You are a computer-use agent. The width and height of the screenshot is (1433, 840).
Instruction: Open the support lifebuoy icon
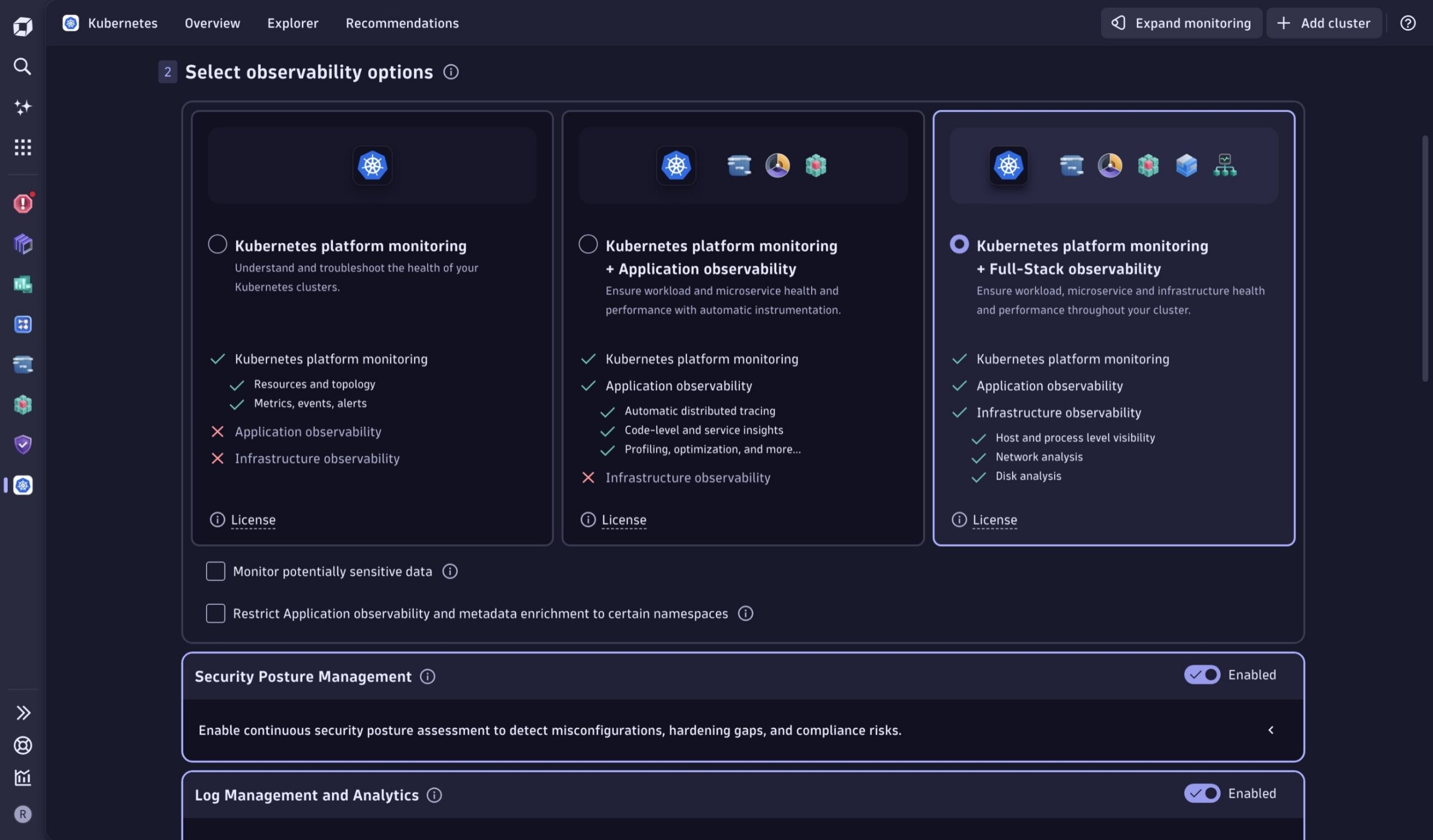coord(23,745)
